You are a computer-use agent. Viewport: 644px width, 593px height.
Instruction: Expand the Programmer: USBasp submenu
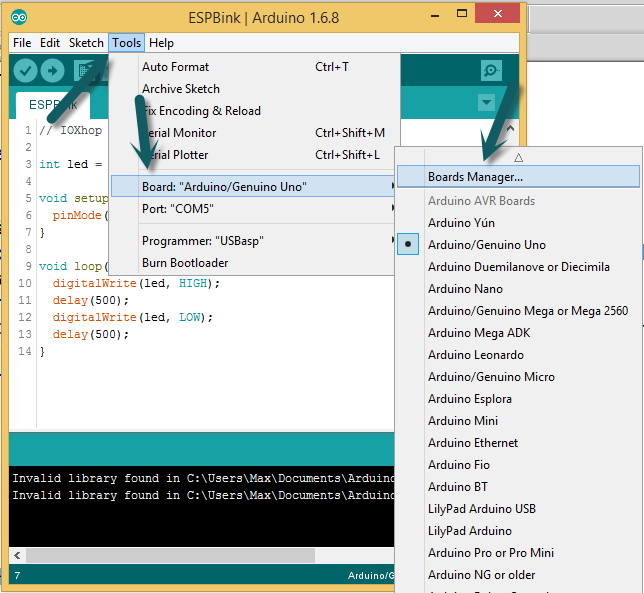click(x=253, y=241)
